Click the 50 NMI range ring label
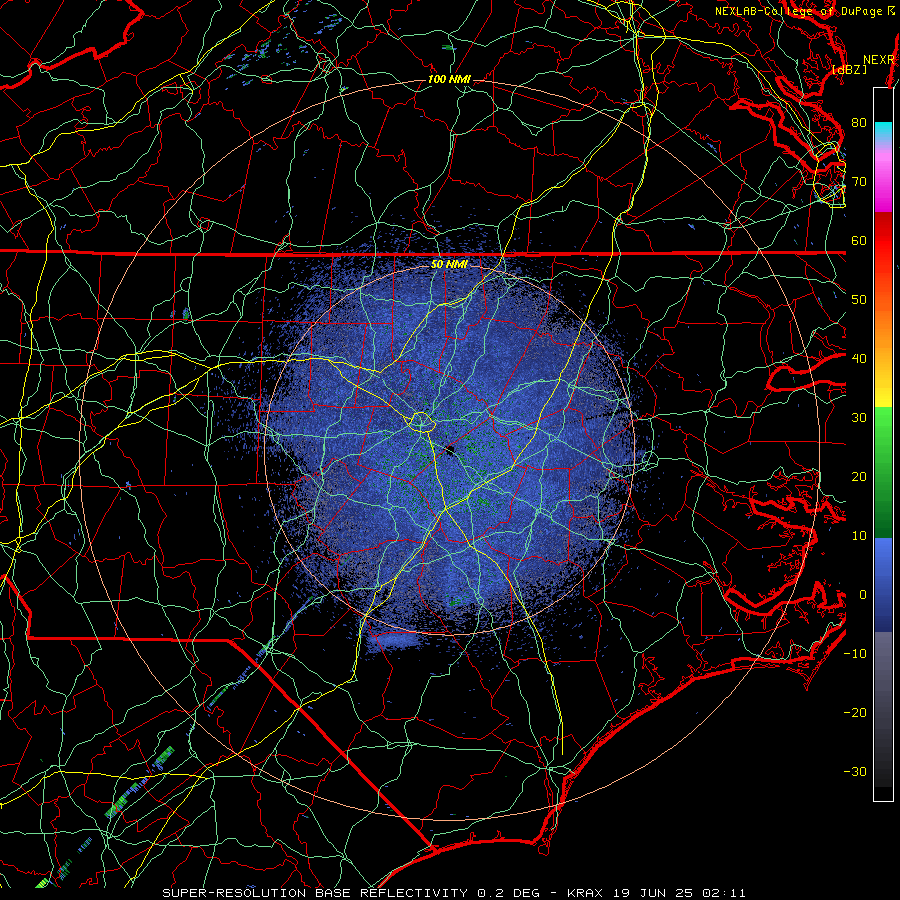 tap(449, 265)
